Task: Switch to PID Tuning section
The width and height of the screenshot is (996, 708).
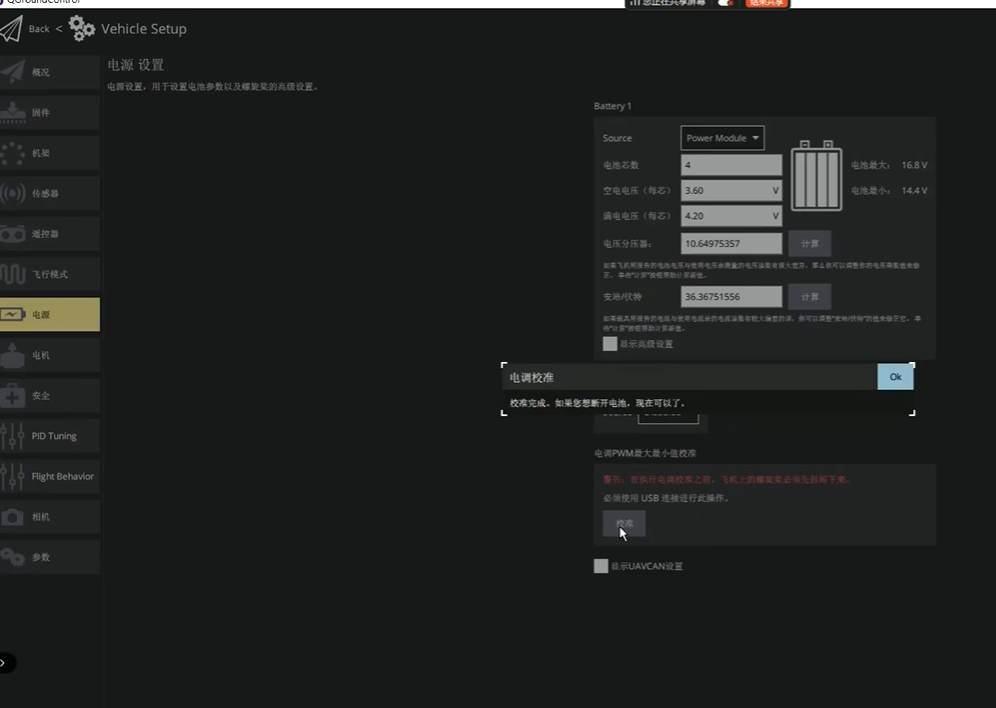Action: pyautogui.click(x=50, y=436)
